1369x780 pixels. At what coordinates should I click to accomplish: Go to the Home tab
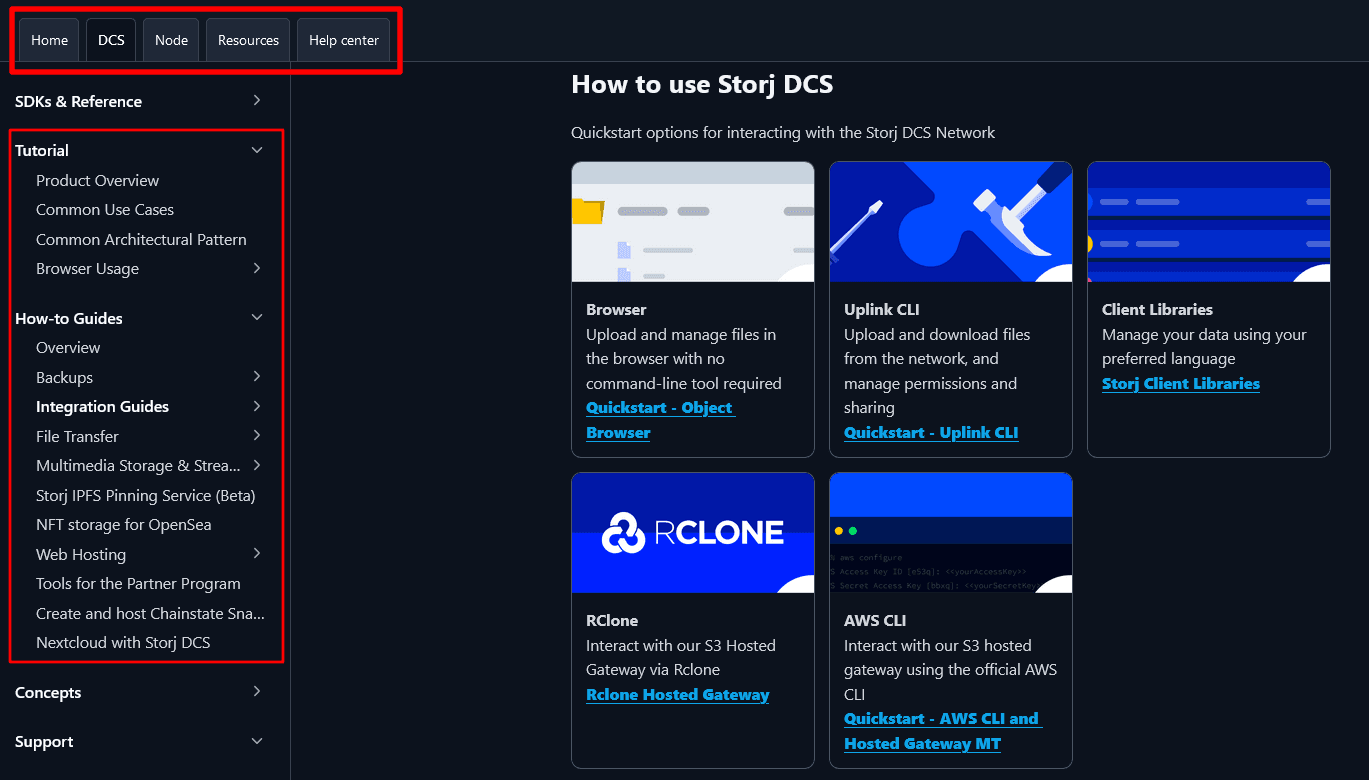point(49,40)
